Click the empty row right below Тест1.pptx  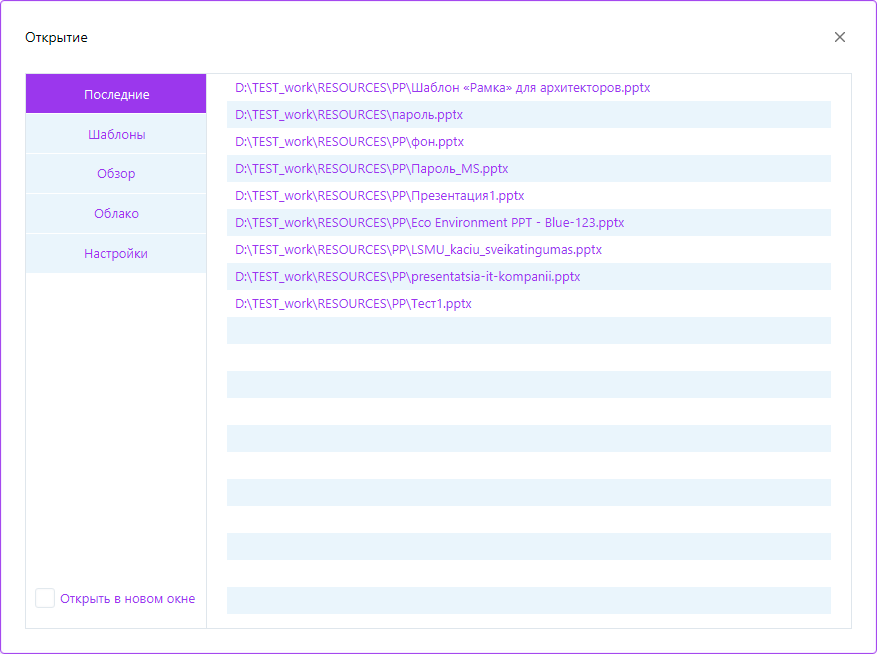(x=528, y=331)
